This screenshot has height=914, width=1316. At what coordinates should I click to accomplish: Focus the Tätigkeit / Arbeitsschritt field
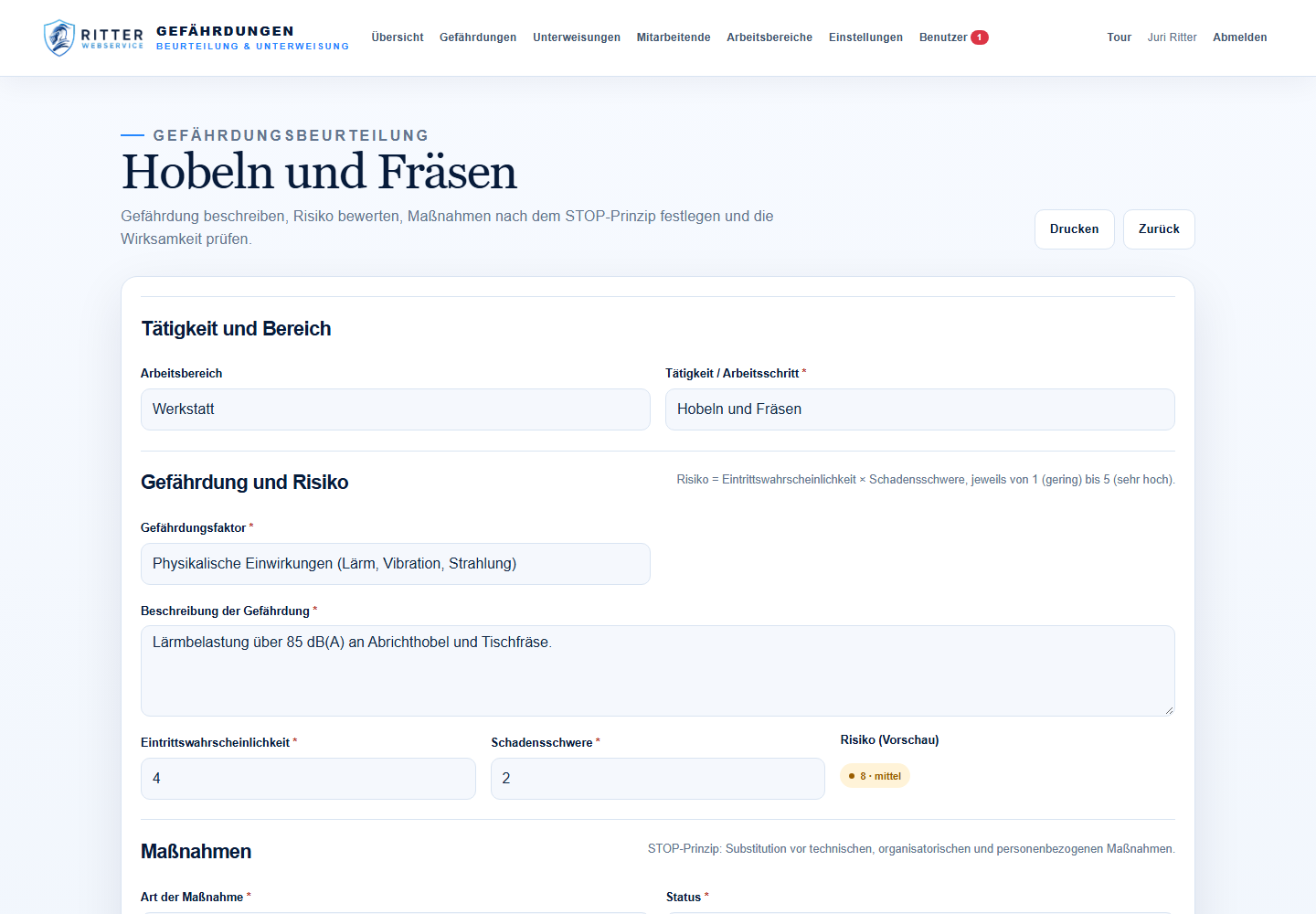coord(920,409)
